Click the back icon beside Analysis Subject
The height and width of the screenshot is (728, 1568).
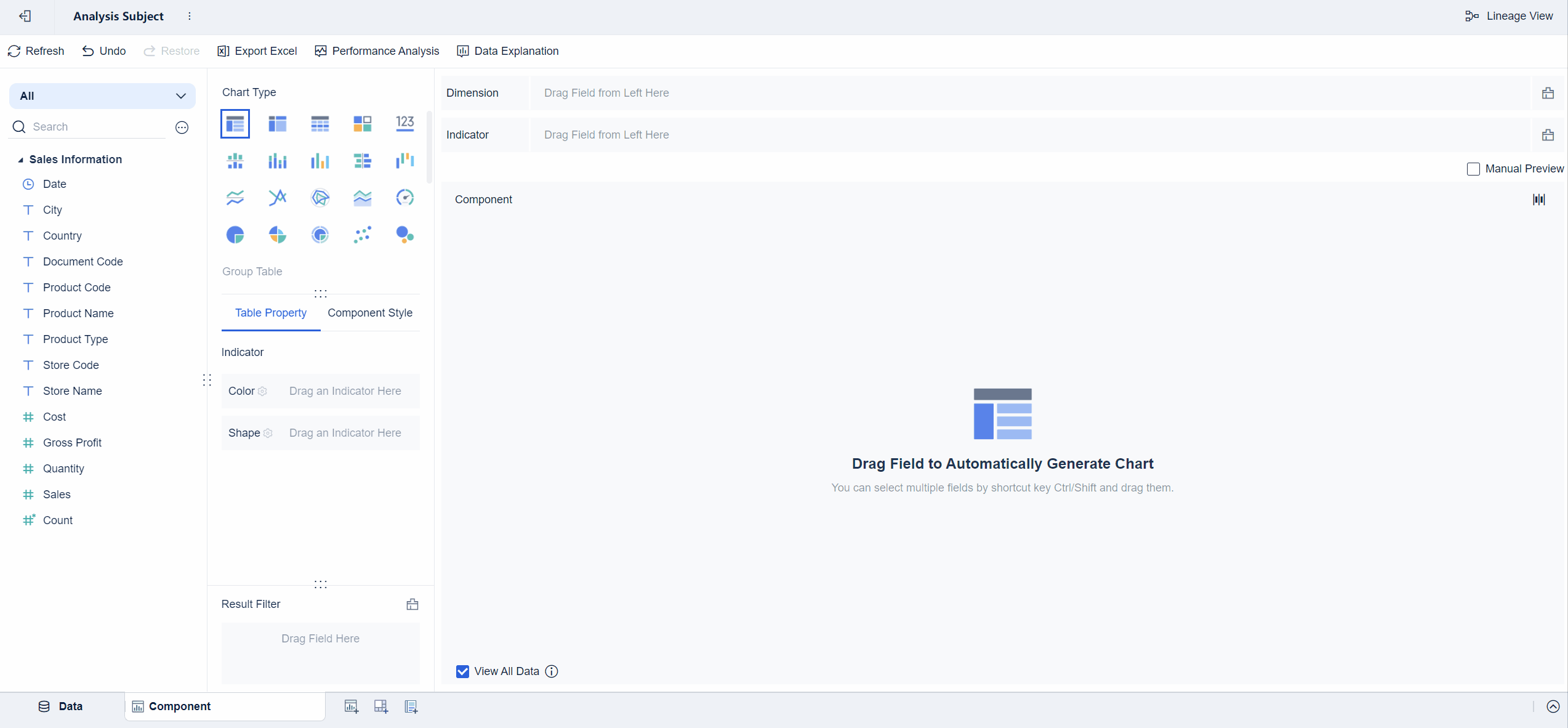[25, 16]
